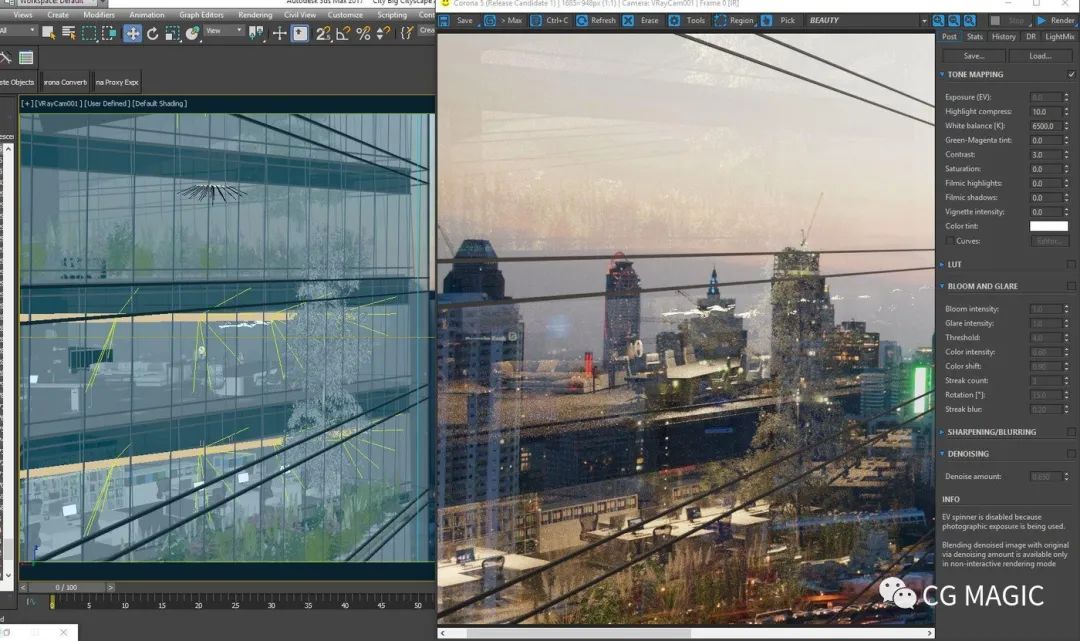This screenshot has width=1080, height=641.
Task: Select the Move tool in 3ds Max toolbar
Action: [x=132, y=33]
